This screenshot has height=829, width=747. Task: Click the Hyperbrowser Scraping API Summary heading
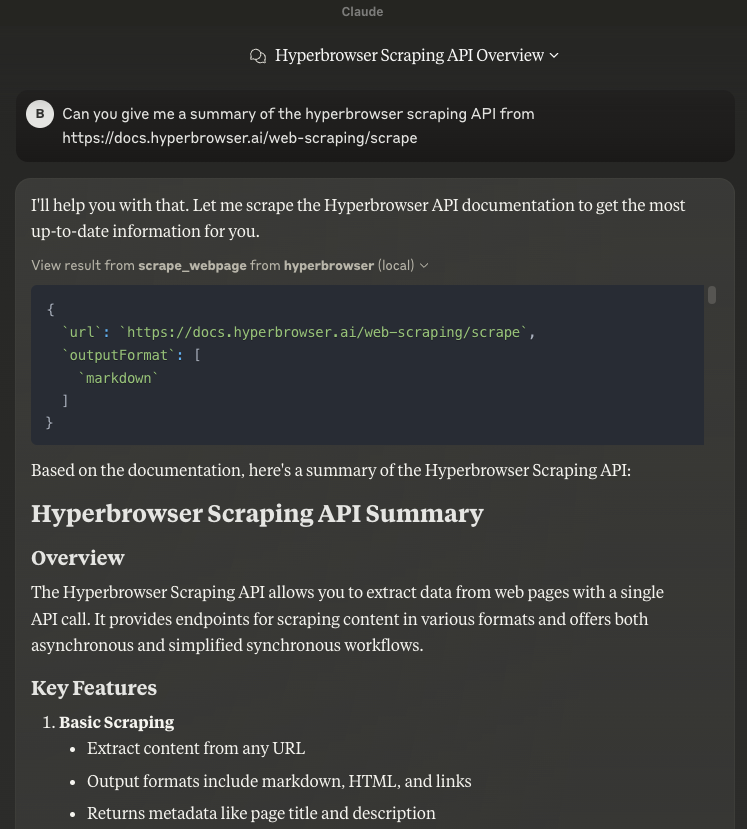(x=257, y=514)
